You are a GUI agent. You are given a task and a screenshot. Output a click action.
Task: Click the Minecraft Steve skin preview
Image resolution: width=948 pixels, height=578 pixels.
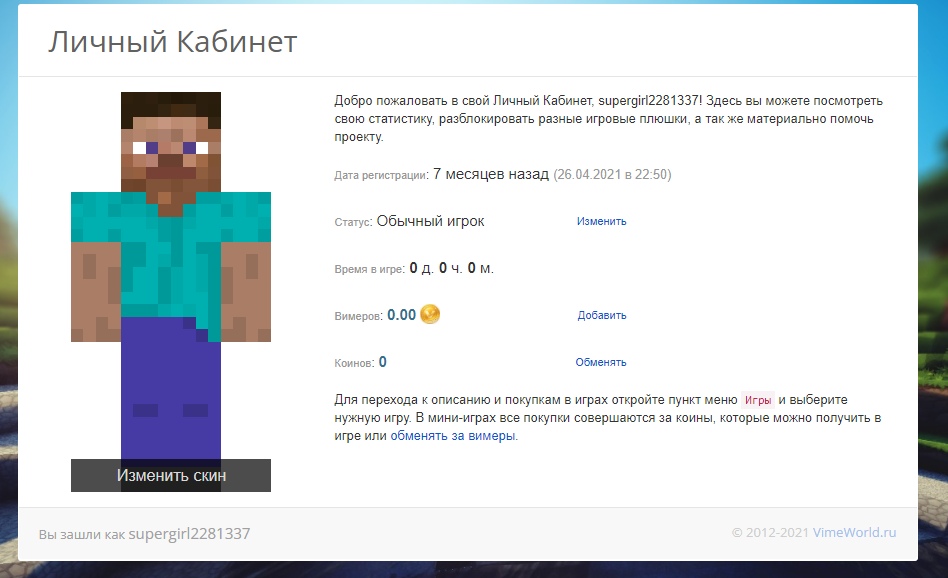point(171,270)
